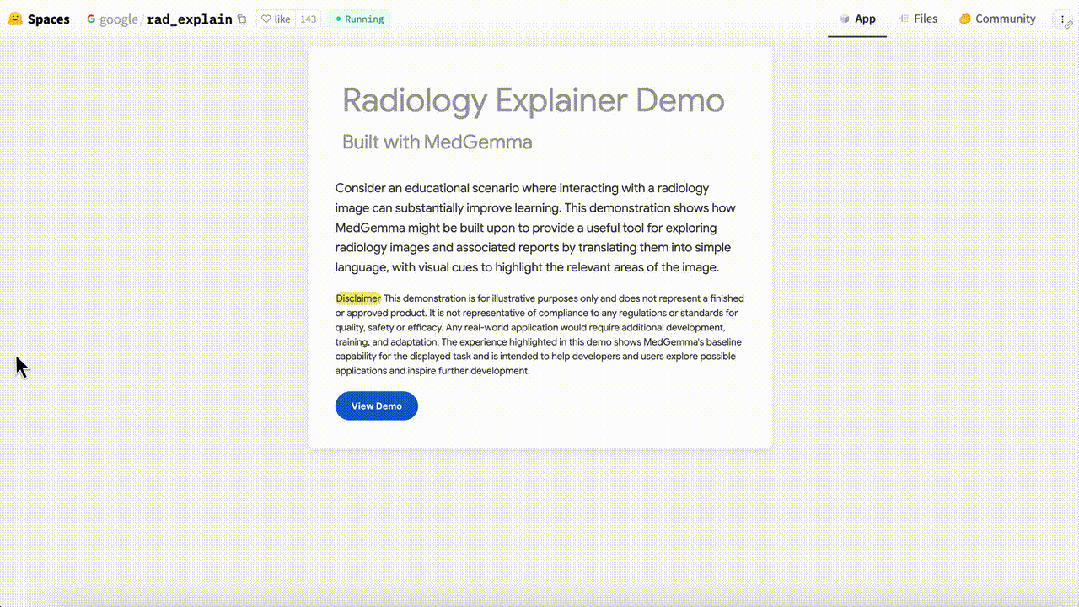Open the rad_explain repository link
Screen dimensions: 1079x607
pyautogui.click(x=189, y=19)
